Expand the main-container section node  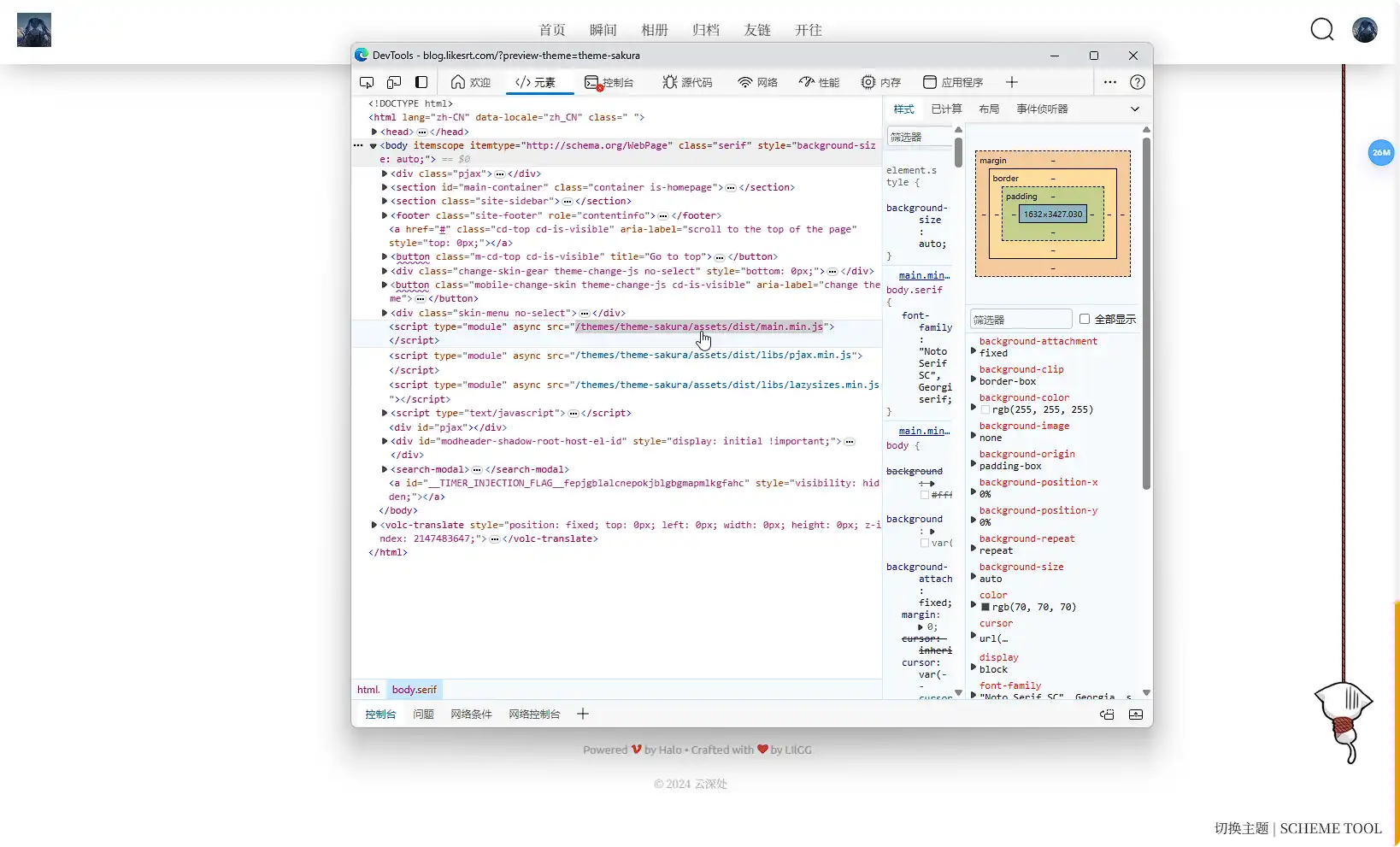(385, 187)
